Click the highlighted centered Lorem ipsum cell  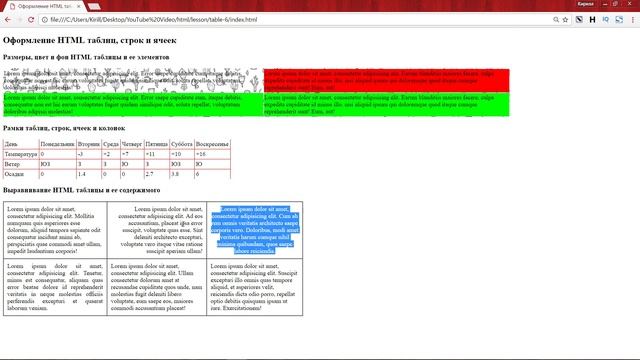click(x=255, y=230)
